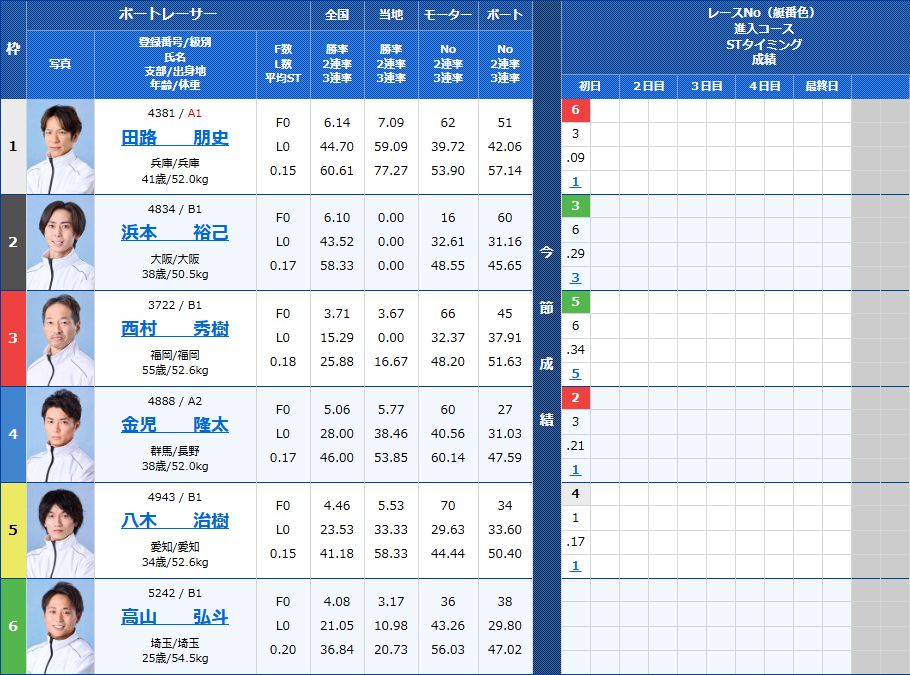This screenshot has width=910, height=675.
Task: Click the red race number 6 boat color box
Action: click(574, 108)
